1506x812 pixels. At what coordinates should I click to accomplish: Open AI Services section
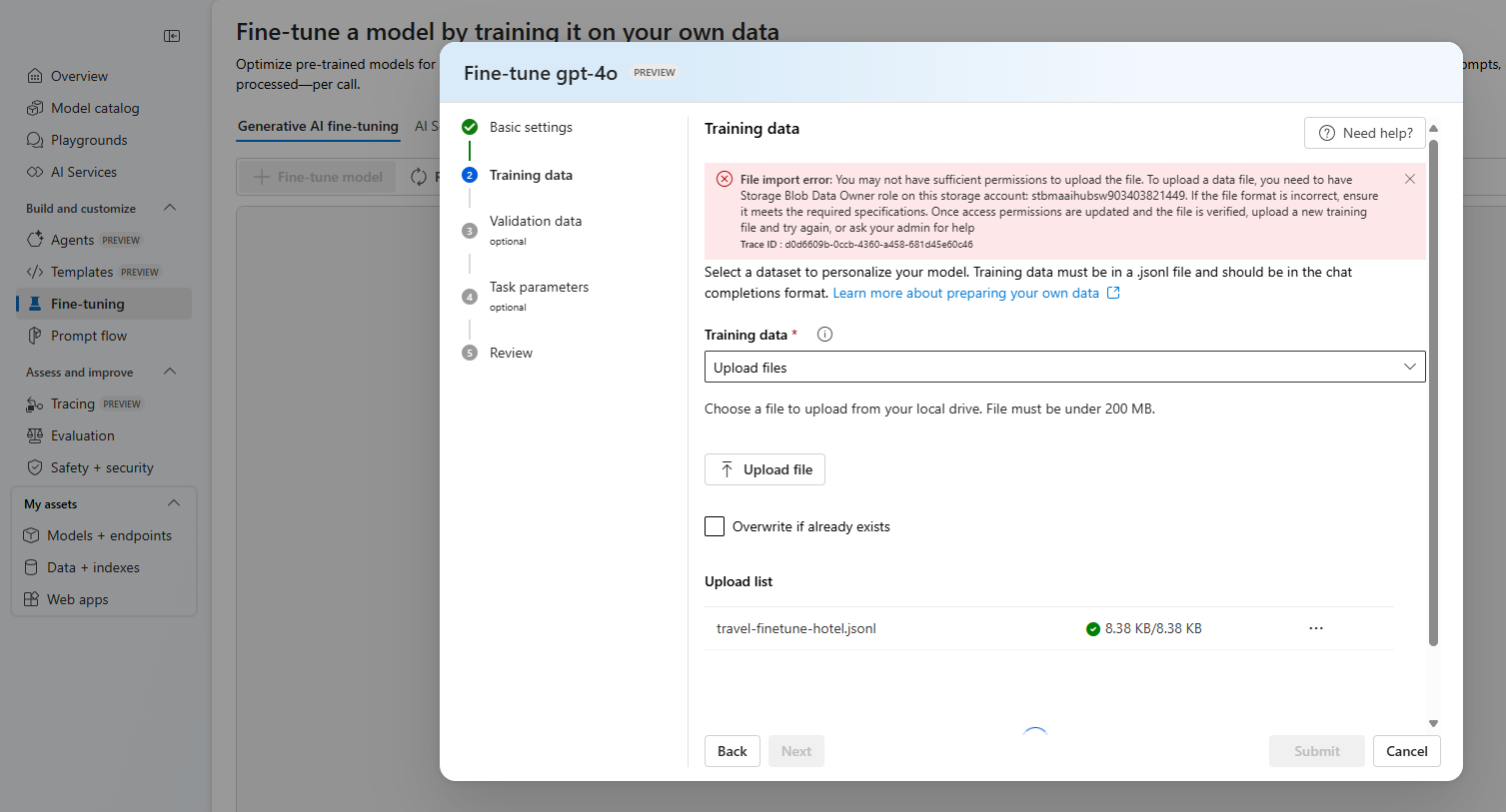(84, 172)
